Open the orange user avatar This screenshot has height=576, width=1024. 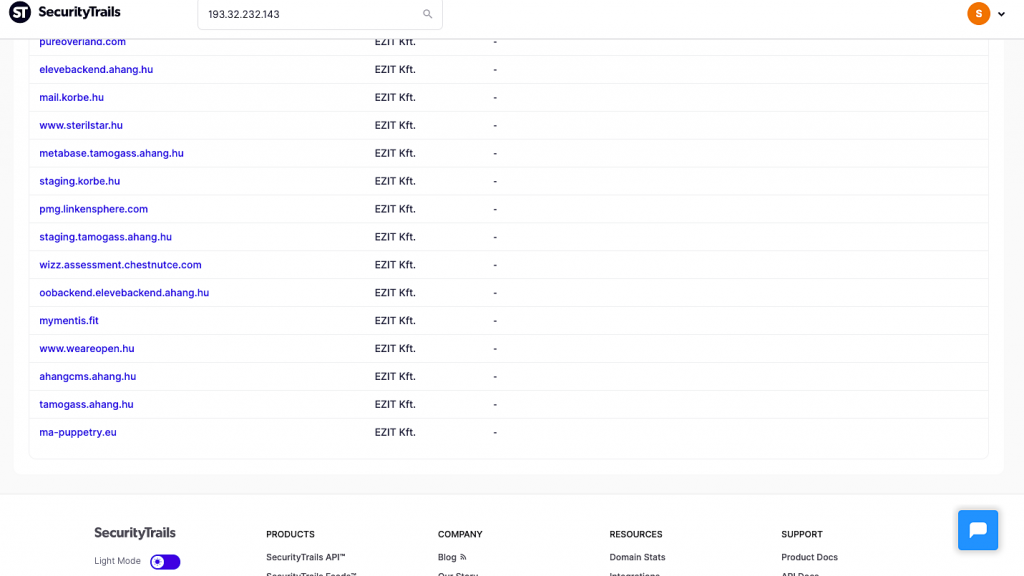click(x=978, y=14)
